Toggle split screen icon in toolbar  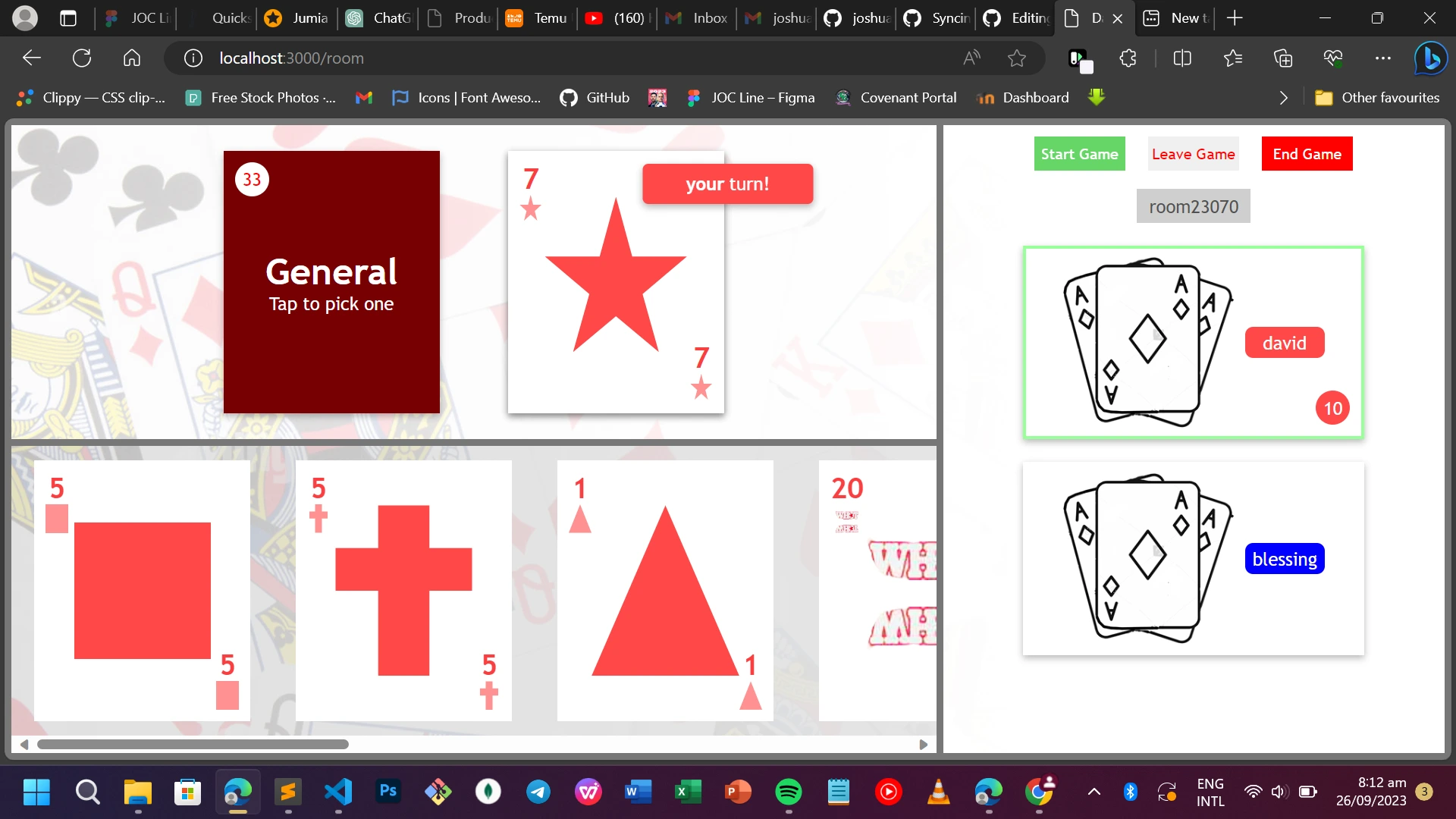1182,58
